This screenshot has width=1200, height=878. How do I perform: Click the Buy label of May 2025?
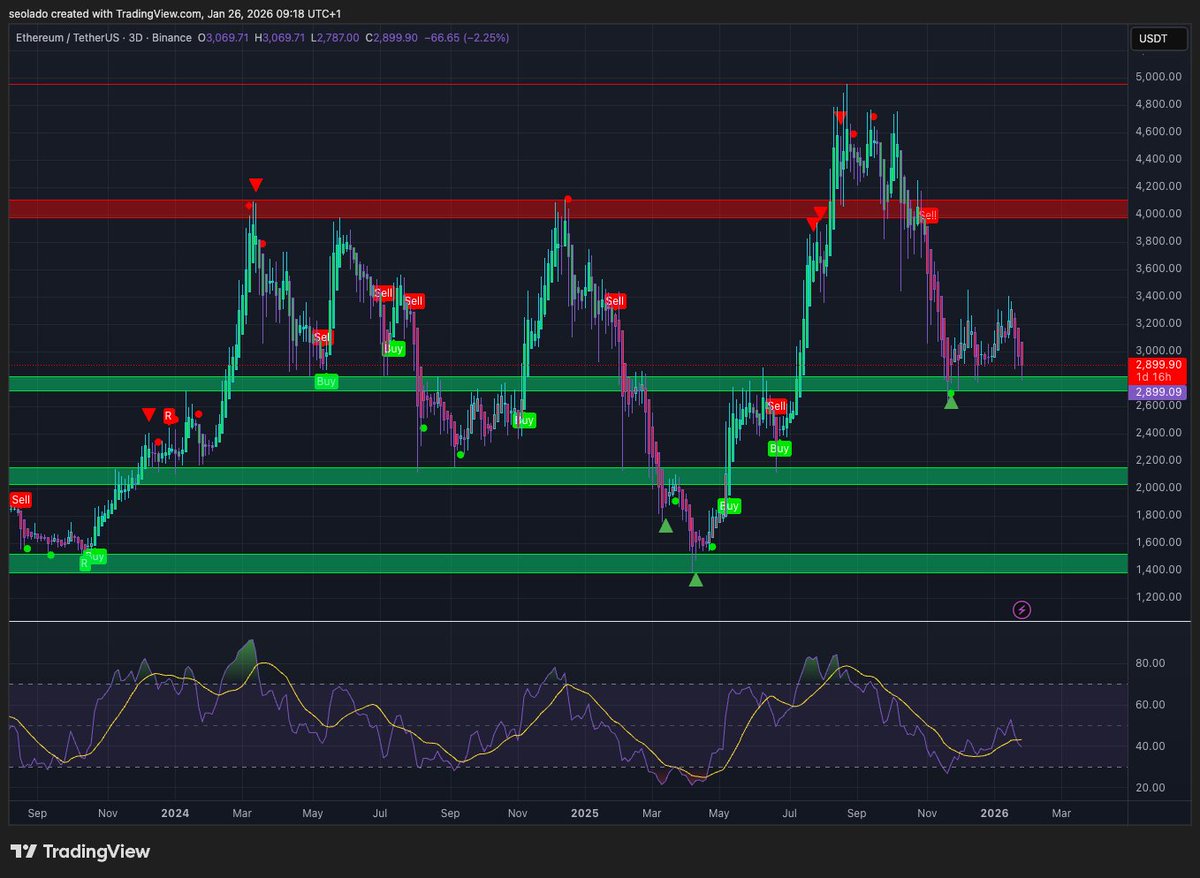pos(730,506)
